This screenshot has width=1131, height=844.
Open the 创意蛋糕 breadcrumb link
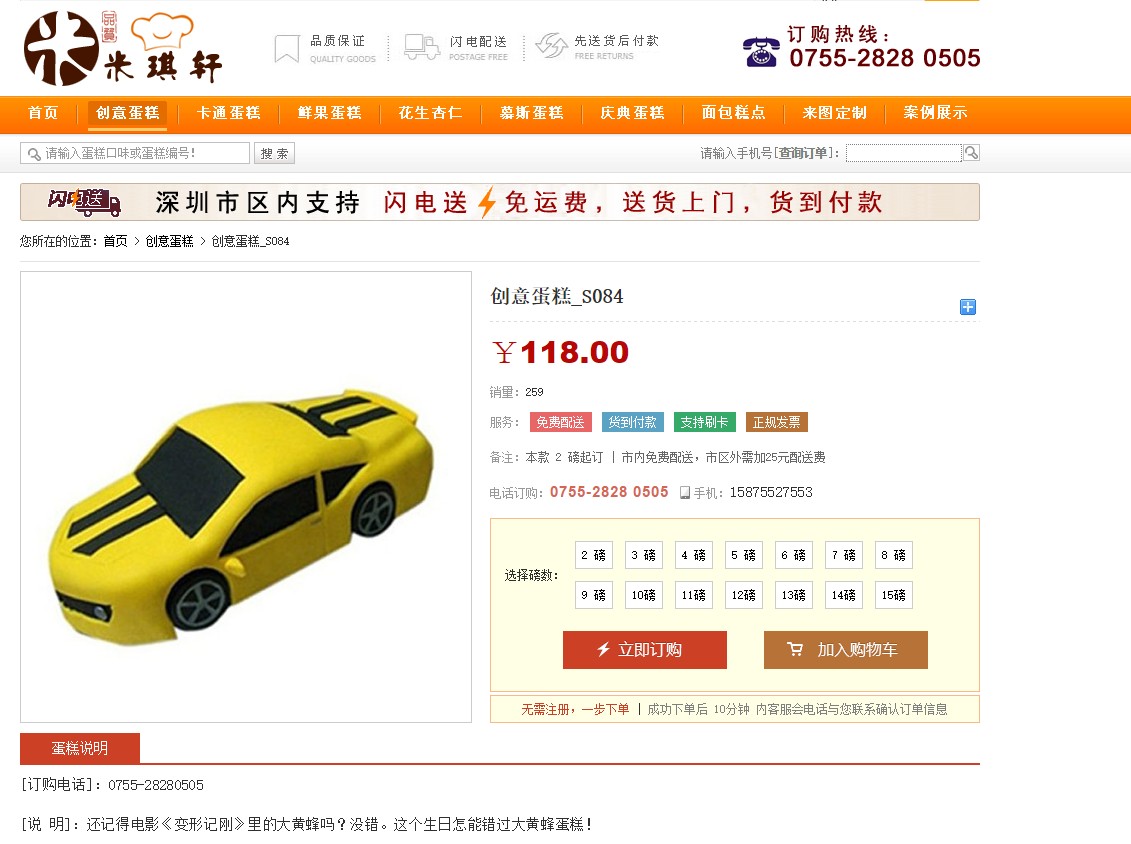point(170,241)
